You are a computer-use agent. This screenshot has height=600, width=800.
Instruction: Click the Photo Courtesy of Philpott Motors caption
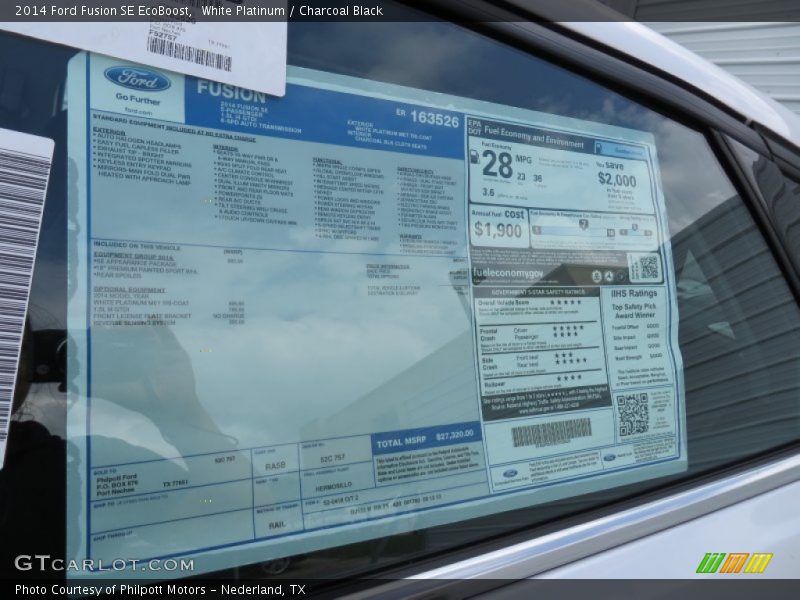coord(160,589)
